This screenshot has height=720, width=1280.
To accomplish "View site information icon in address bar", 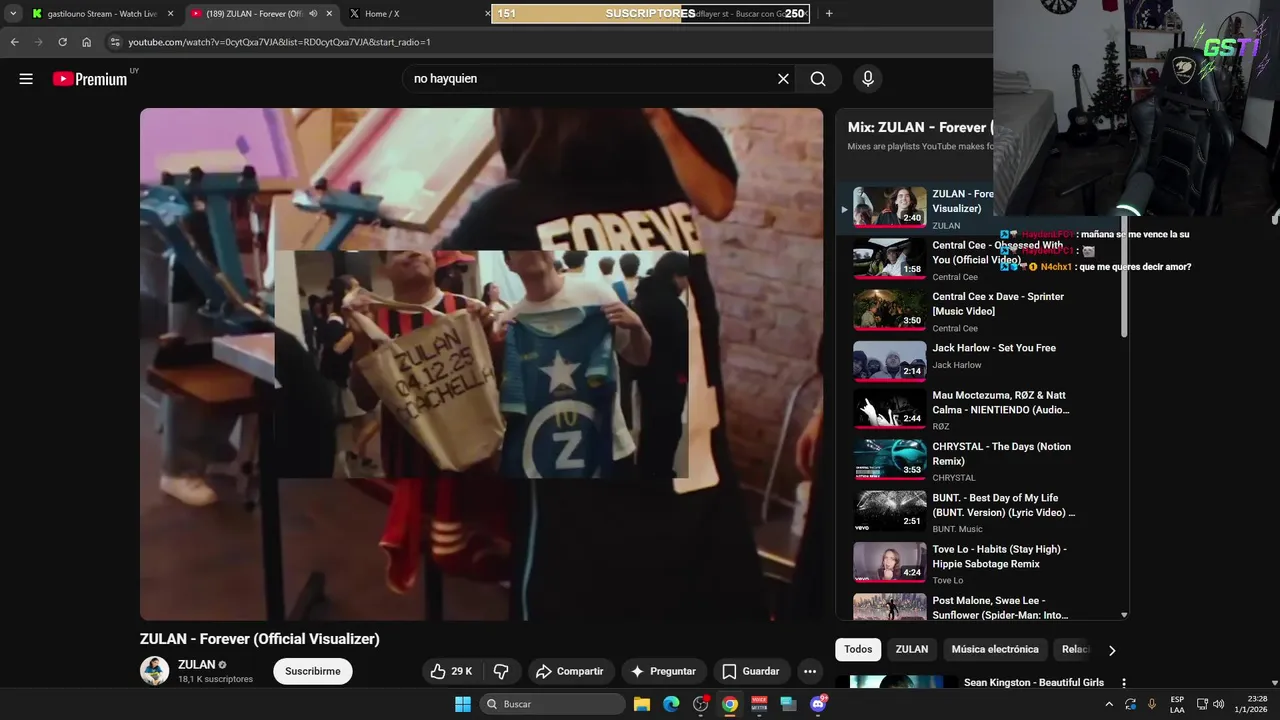I will click(115, 42).
